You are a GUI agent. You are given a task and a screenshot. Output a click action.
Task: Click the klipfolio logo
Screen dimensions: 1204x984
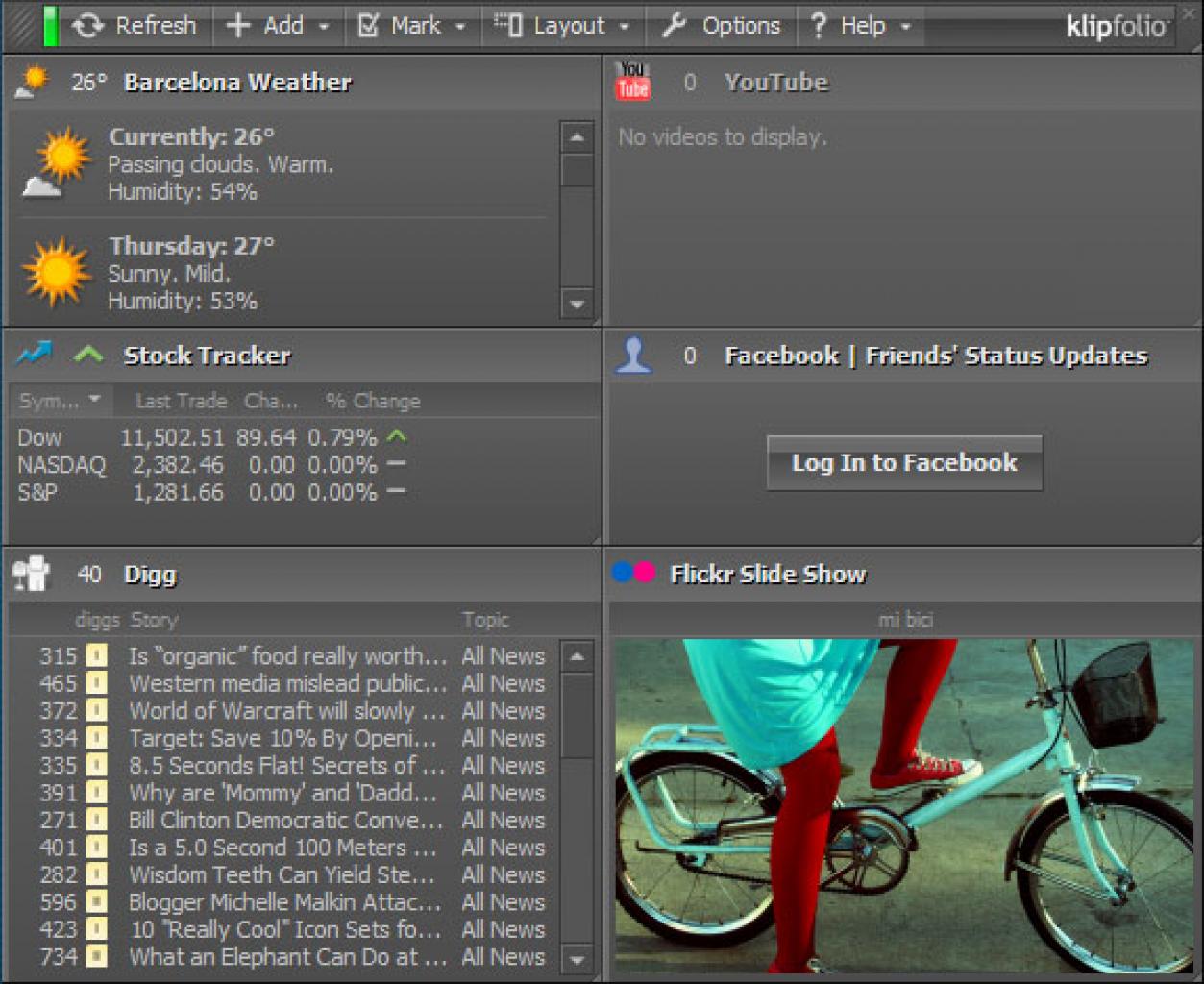tap(1117, 26)
